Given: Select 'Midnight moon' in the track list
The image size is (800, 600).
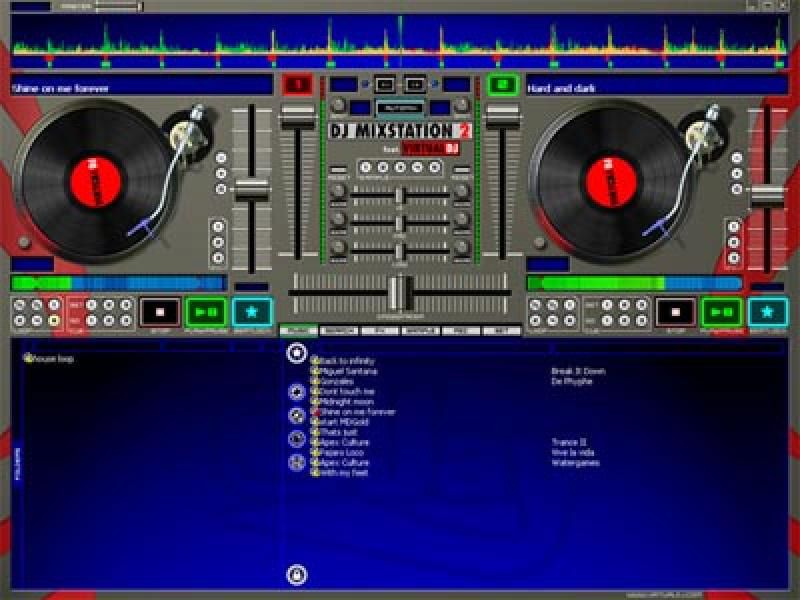Looking at the screenshot, I should click(345, 402).
